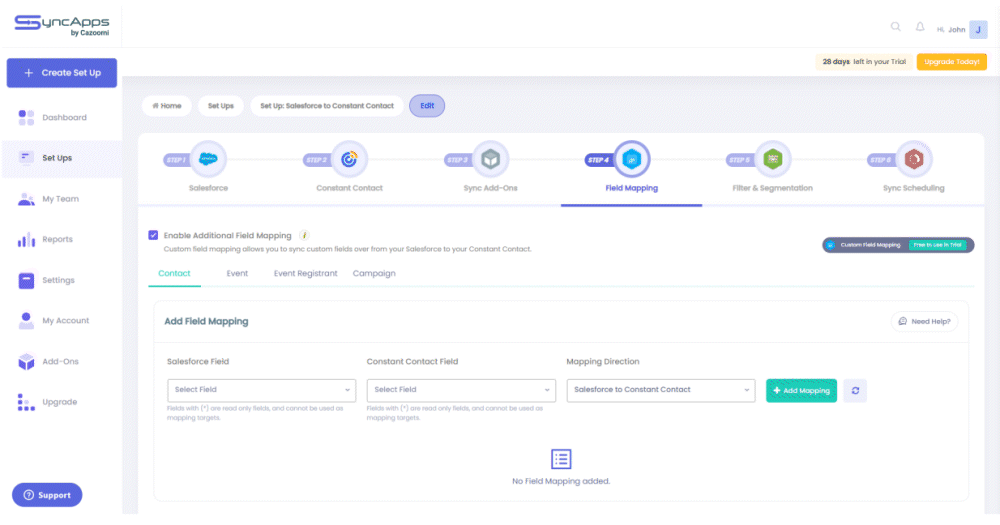Go to Step 1 Salesforce cloud icon
Image resolution: width=1000 pixels, height=525 pixels.
209,159
